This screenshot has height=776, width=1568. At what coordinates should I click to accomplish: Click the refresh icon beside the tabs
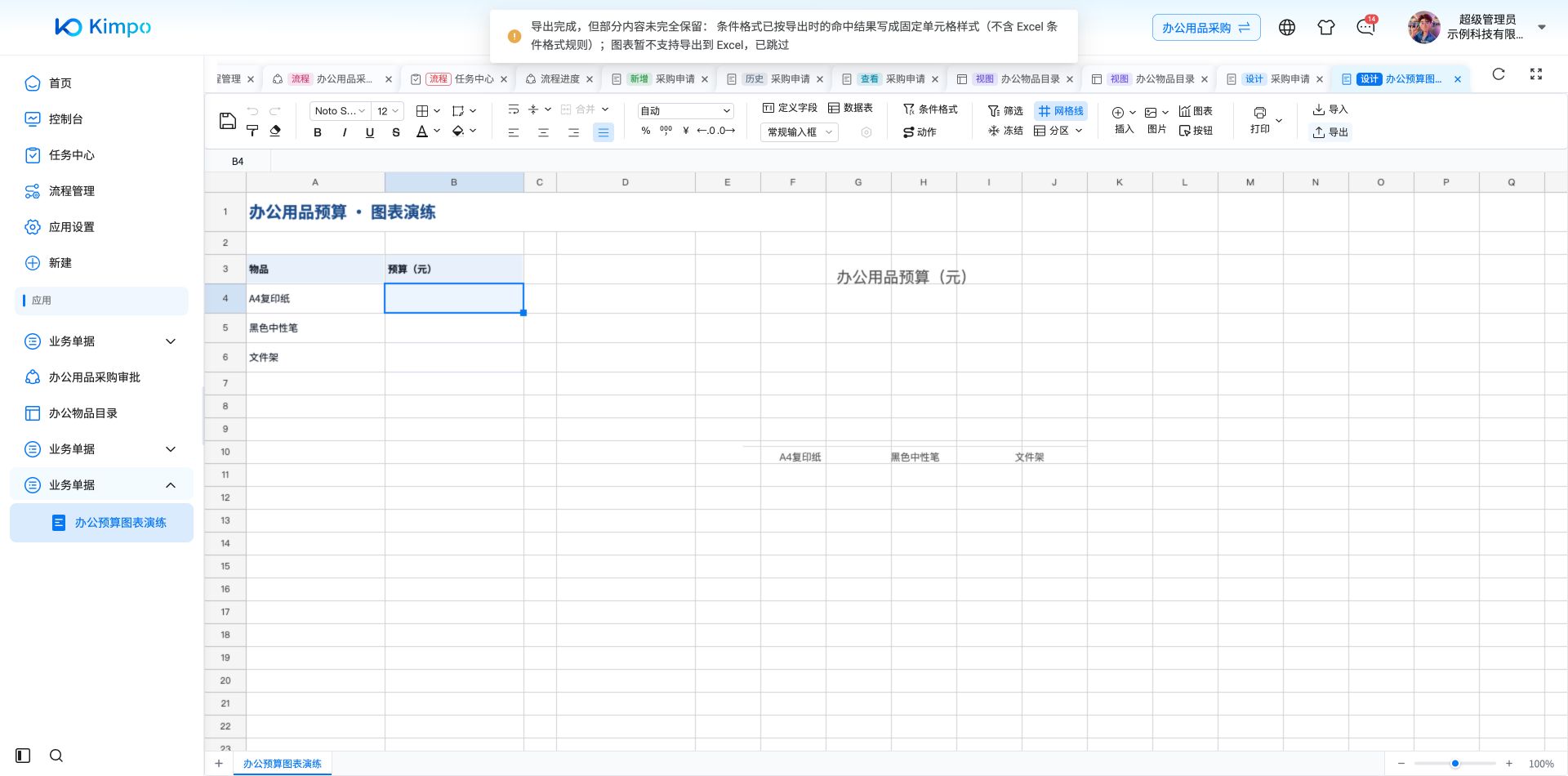(x=1499, y=74)
